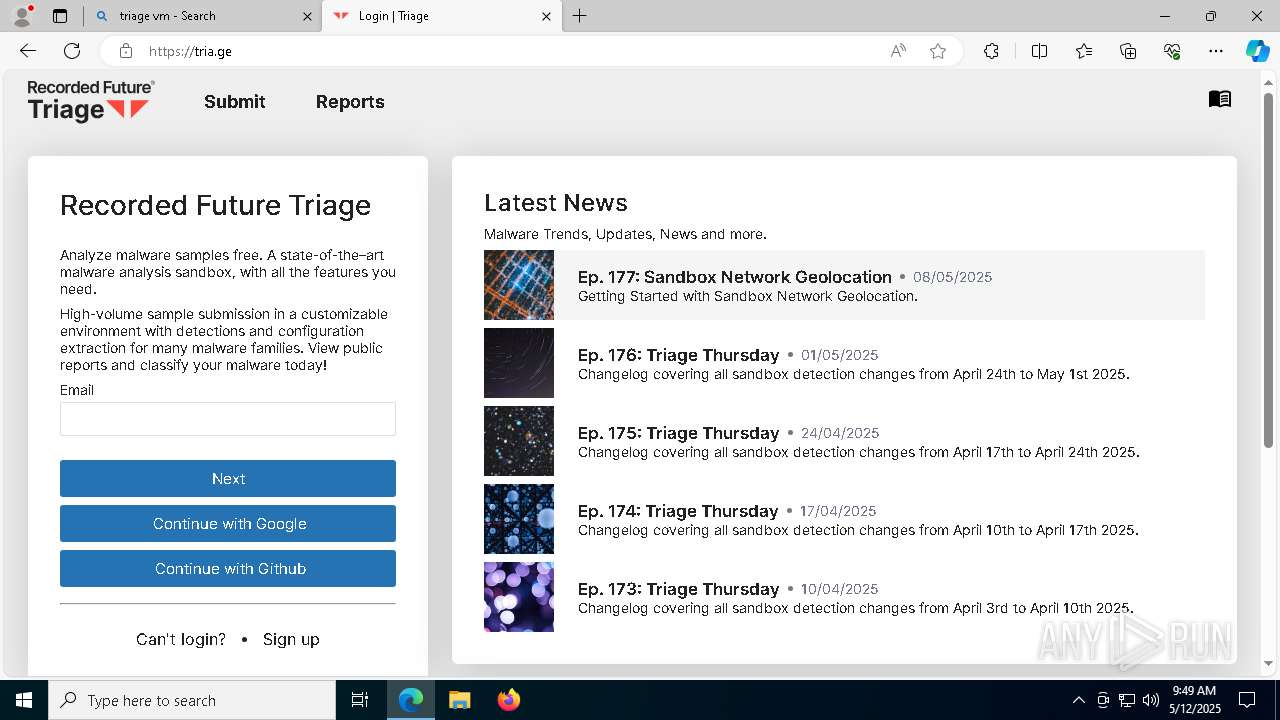This screenshot has height=720, width=1280.
Task: Click the Email input field
Action: coord(228,419)
